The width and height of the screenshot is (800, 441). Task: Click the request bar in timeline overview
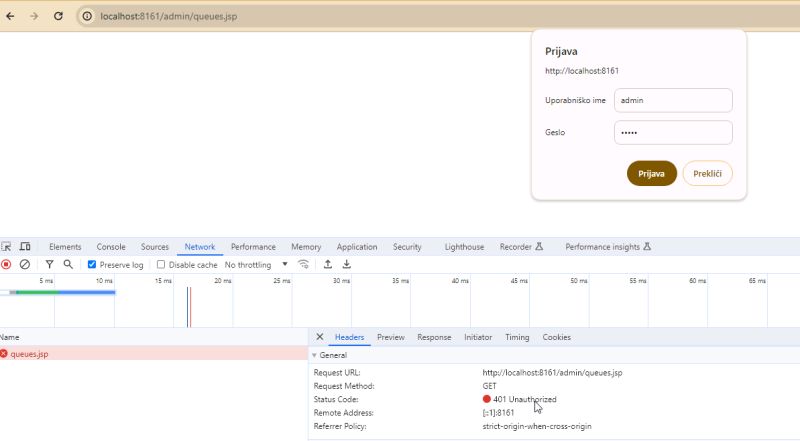(x=62, y=292)
